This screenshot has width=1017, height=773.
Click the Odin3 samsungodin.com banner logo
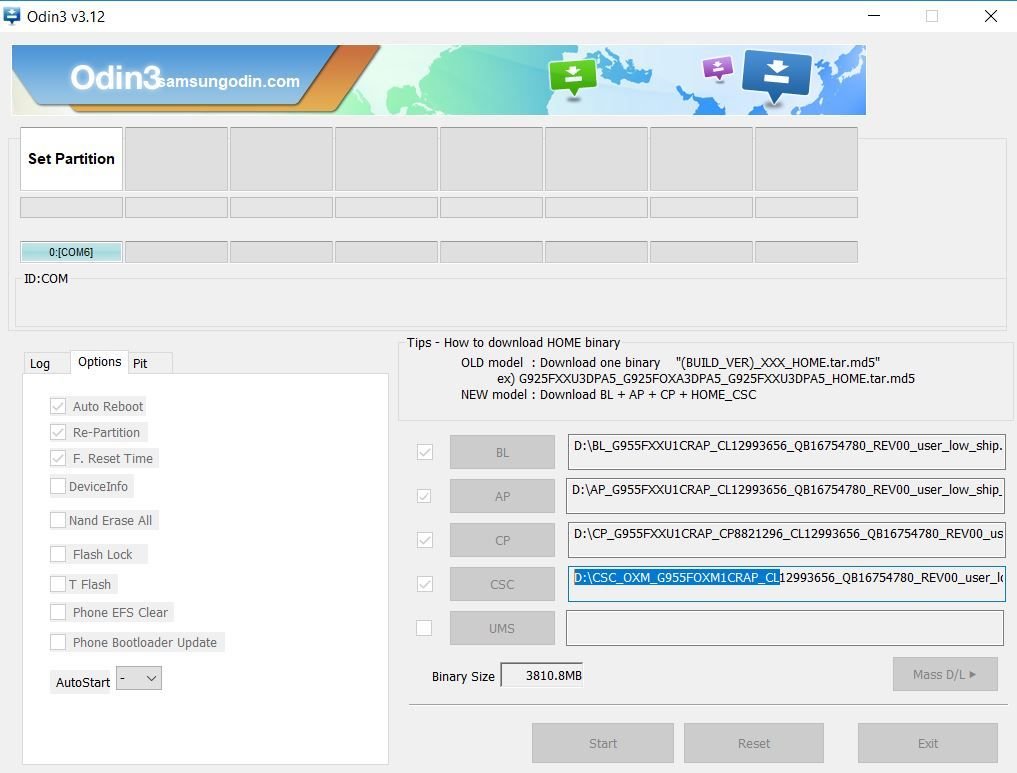pos(185,78)
